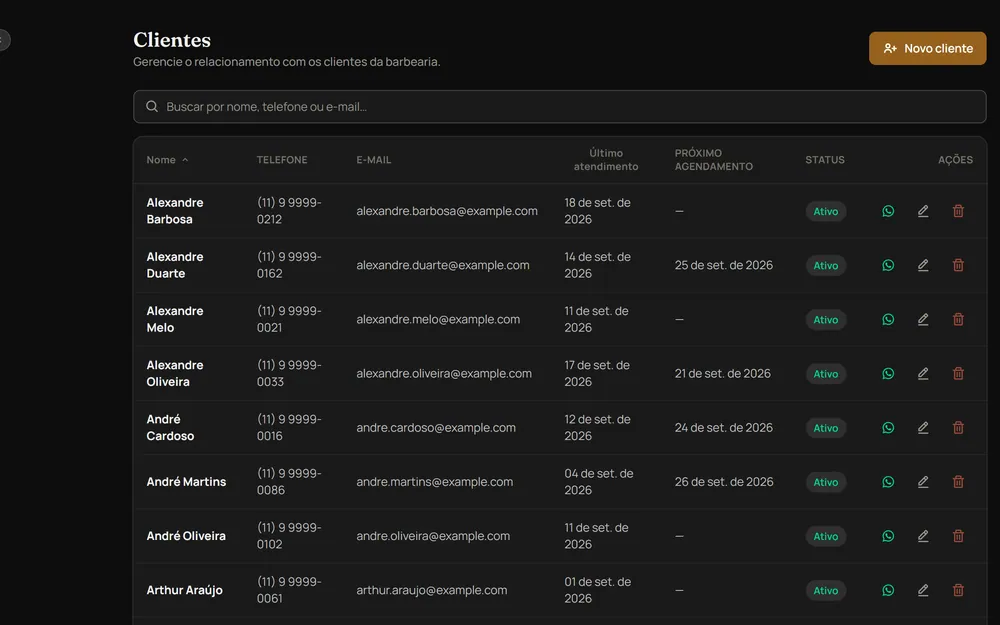Click last visit 18 de set. de 2026
This screenshot has height=625, width=1000.
coord(598,211)
